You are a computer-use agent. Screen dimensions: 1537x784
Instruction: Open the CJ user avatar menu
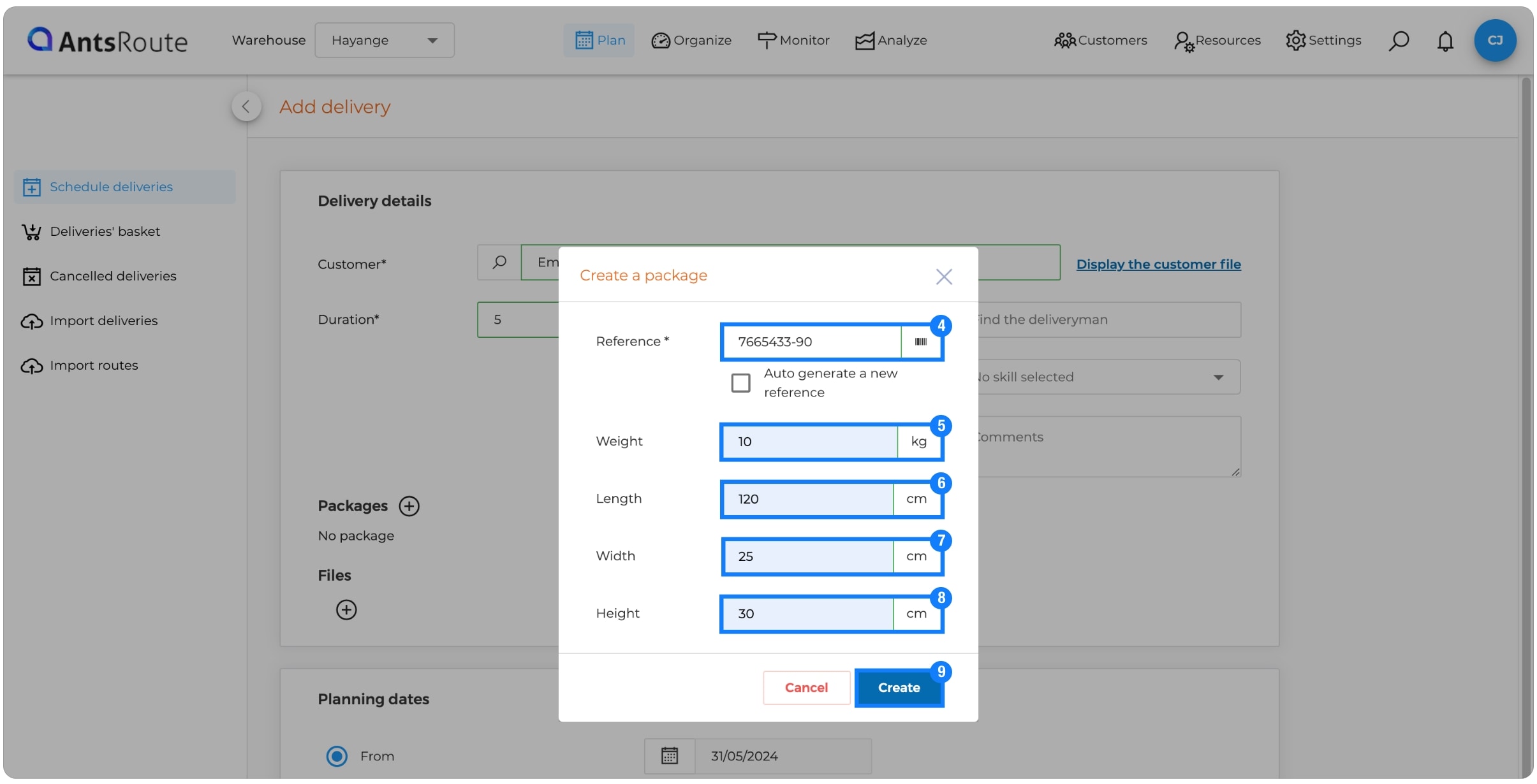tap(1495, 40)
